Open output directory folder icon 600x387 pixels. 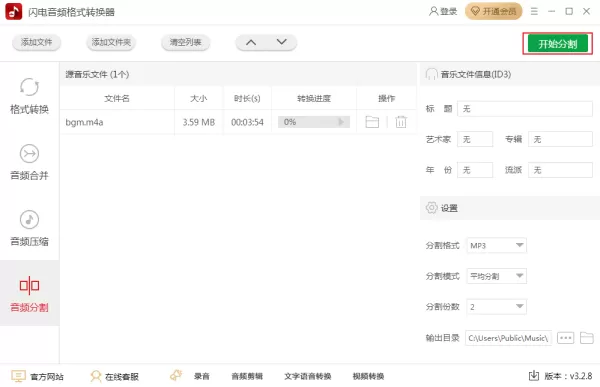coord(586,338)
